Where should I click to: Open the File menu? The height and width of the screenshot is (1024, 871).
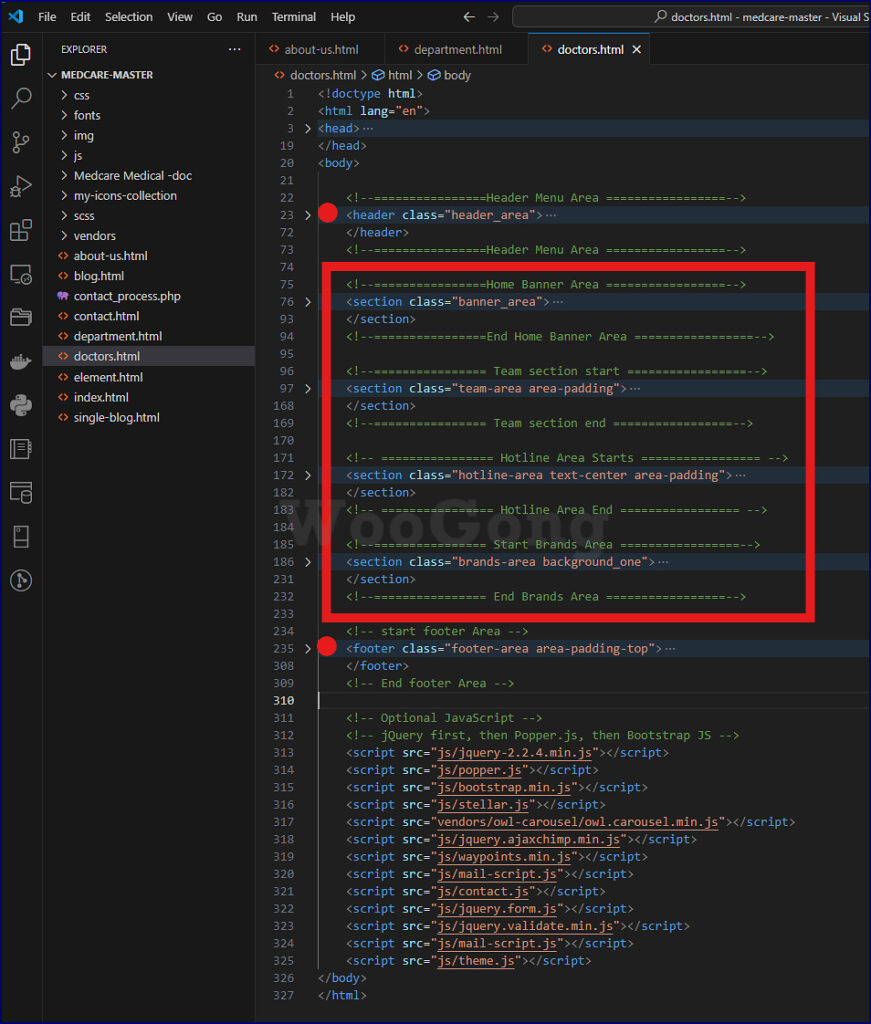(47, 17)
